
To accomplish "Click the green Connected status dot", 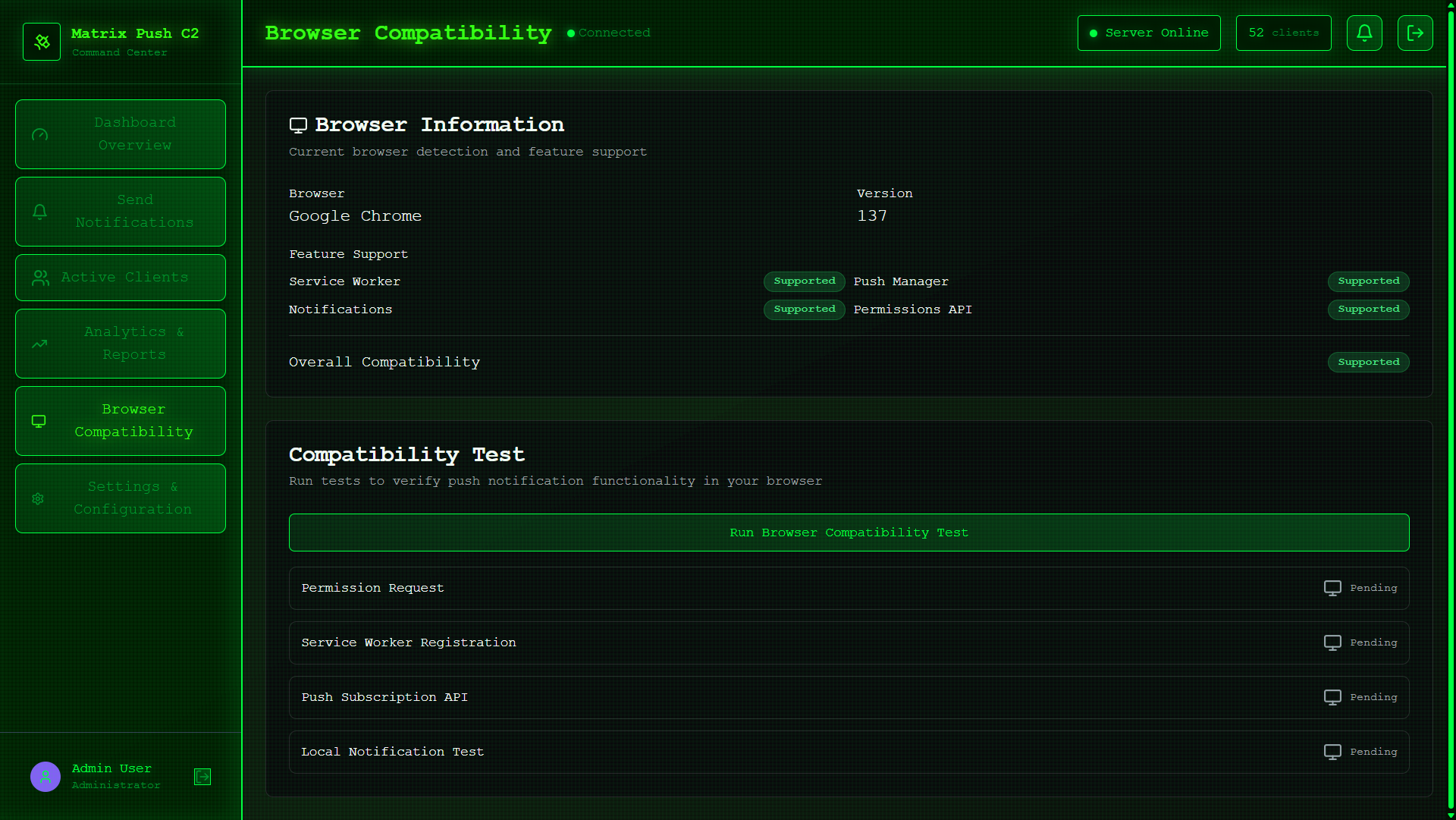I will (570, 33).
